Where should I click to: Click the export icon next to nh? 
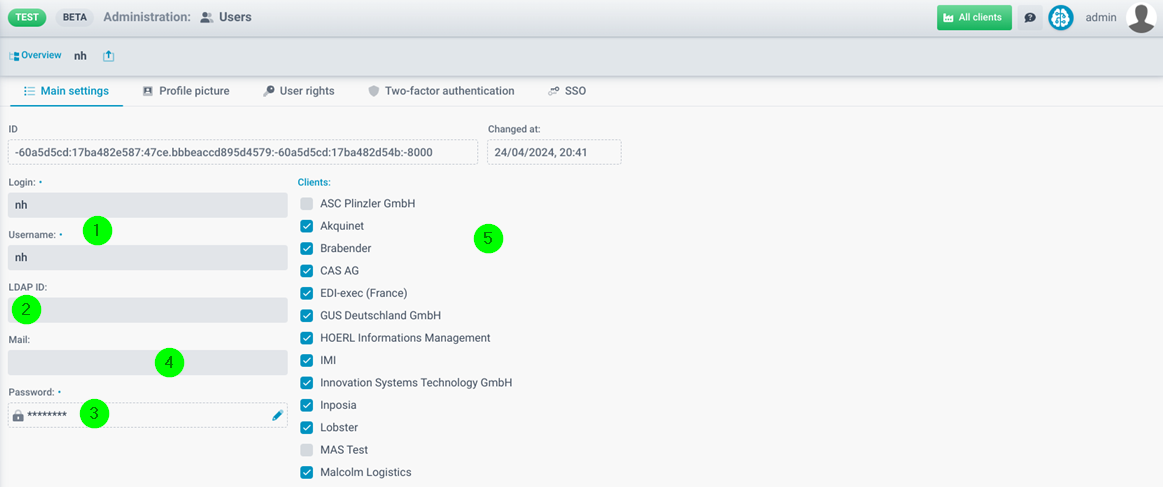click(109, 56)
